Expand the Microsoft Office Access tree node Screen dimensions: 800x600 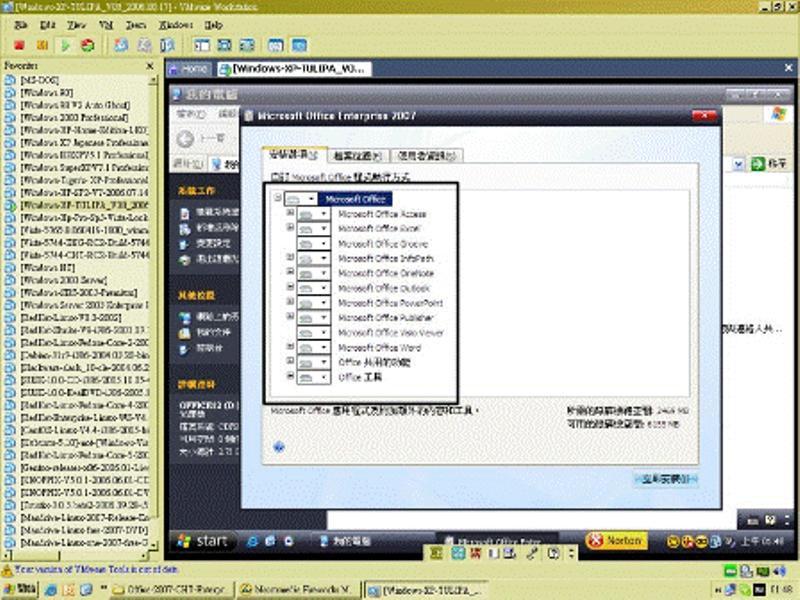pyautogui.click(x=290, y=212)
